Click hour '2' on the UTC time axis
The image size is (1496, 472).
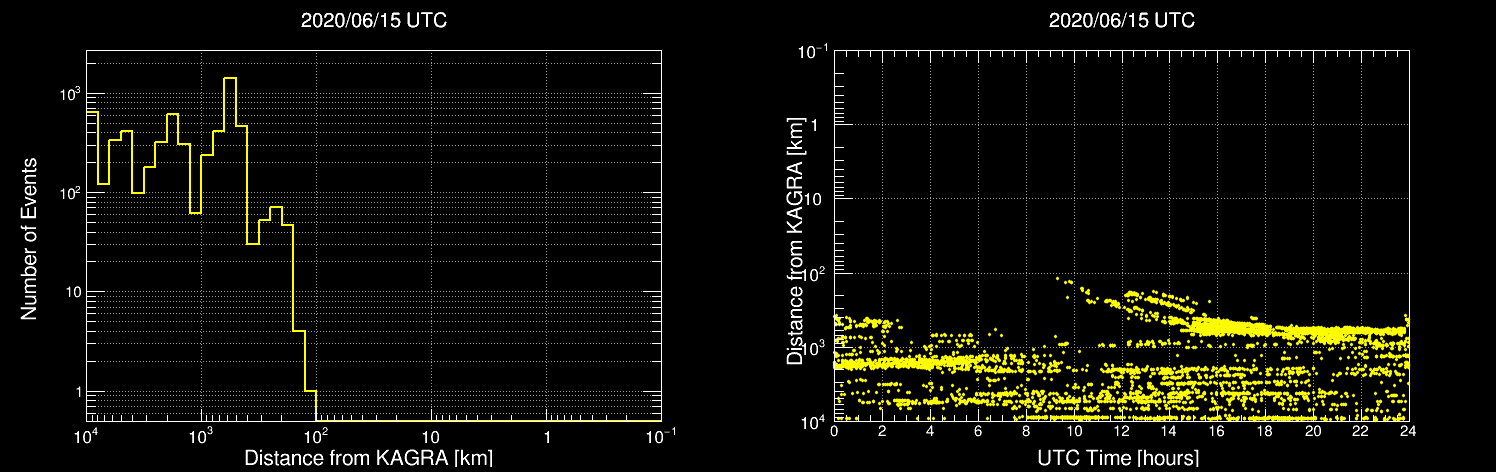882,430
